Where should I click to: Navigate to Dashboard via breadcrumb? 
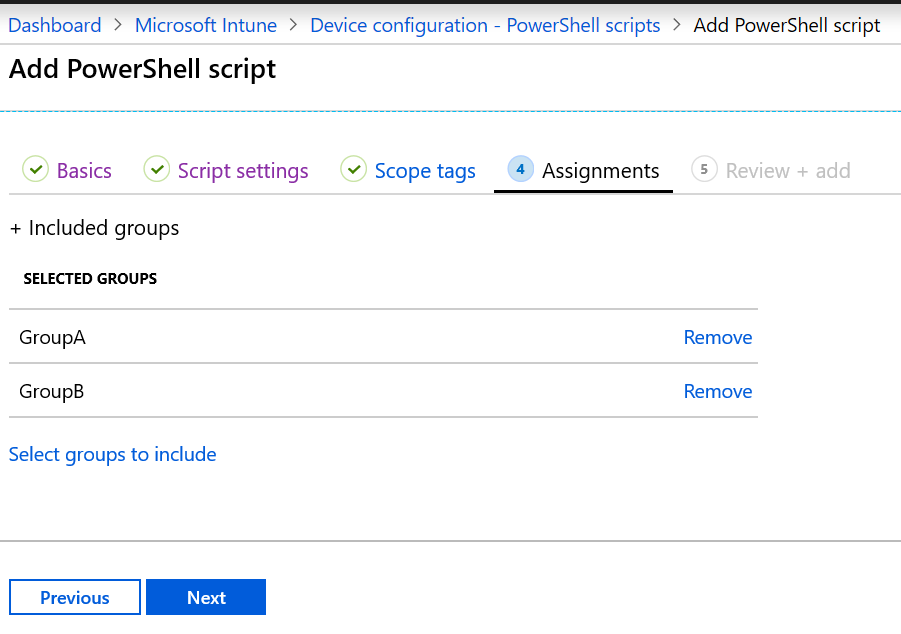[54, 25]
